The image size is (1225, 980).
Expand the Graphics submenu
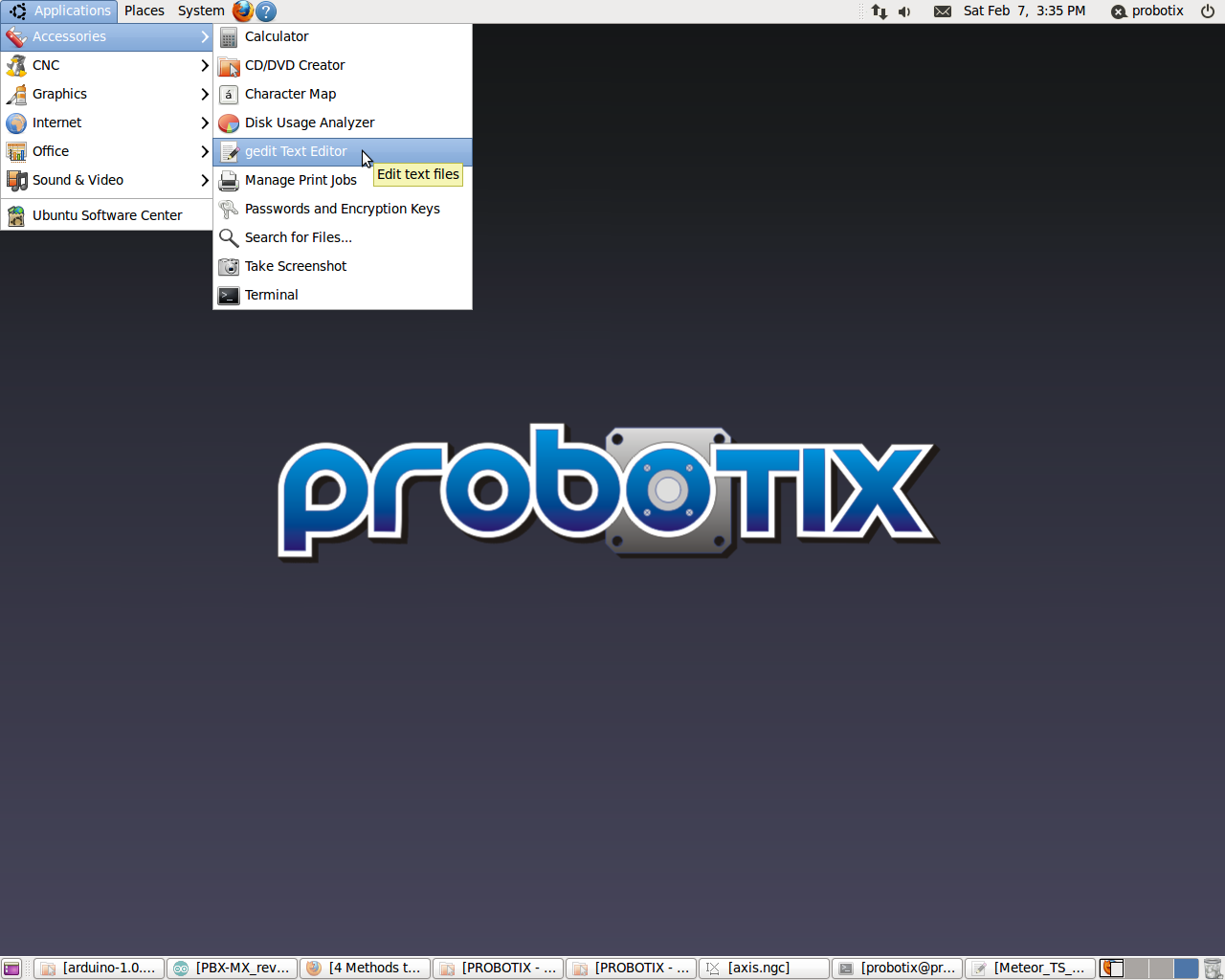tap(105, 94)
